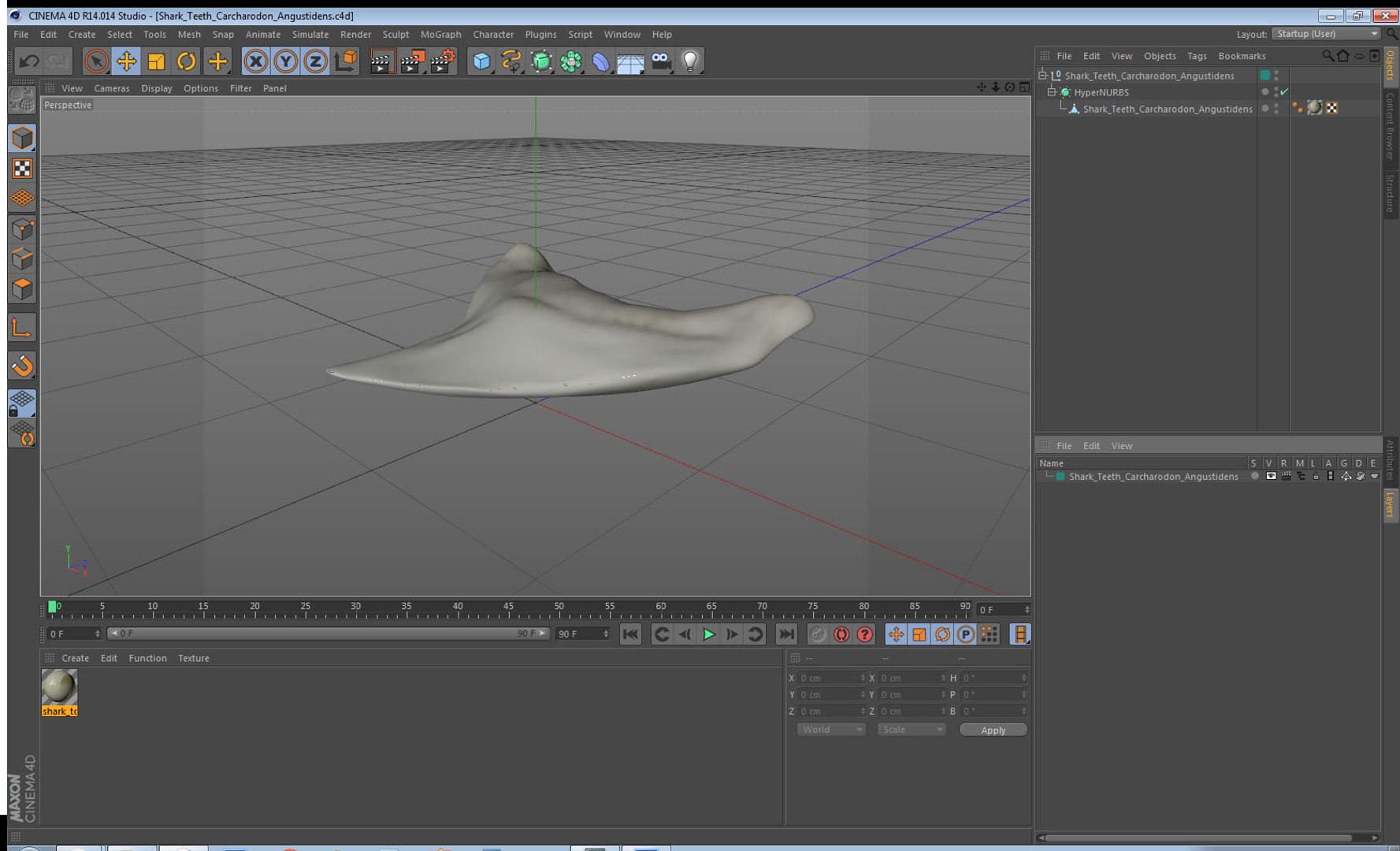Add a Cube primitive object

(x=481, y=61)
